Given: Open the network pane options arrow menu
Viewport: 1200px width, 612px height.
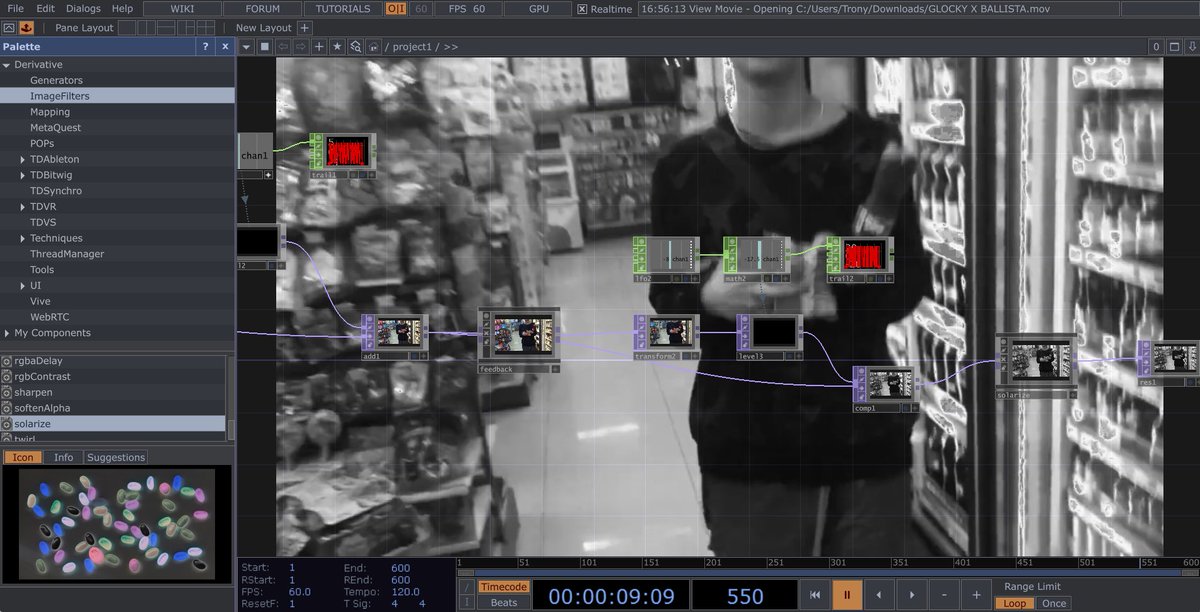Looking at the screenshot, I should pos(246,47).
